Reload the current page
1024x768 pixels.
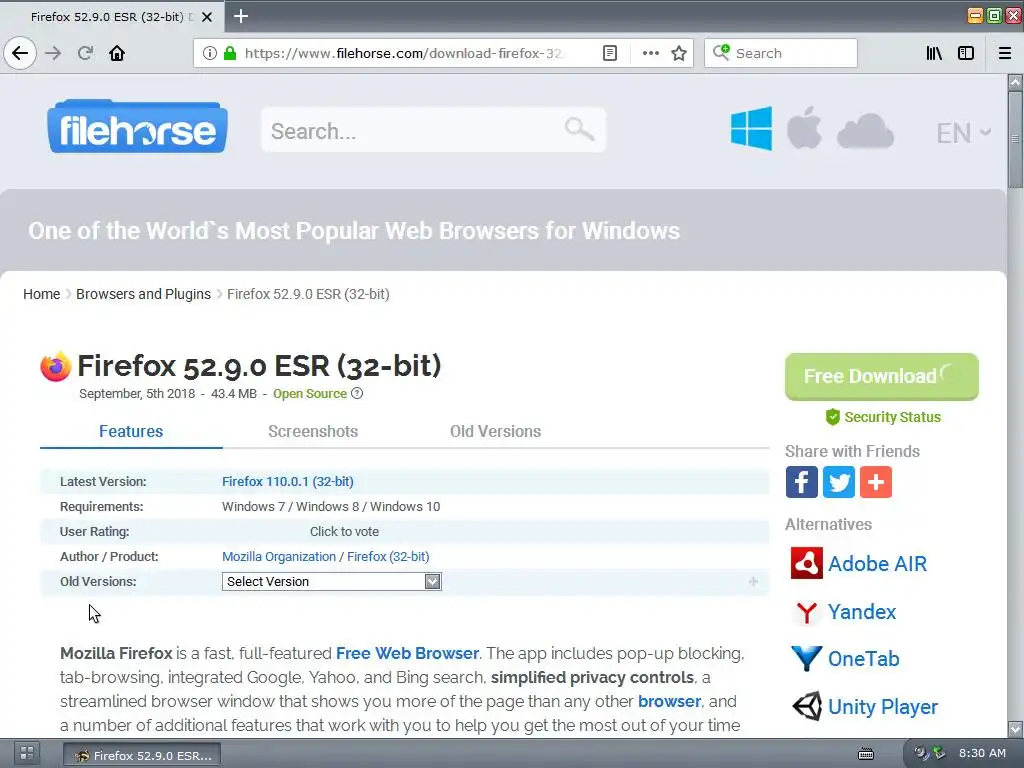coord(85,53)
